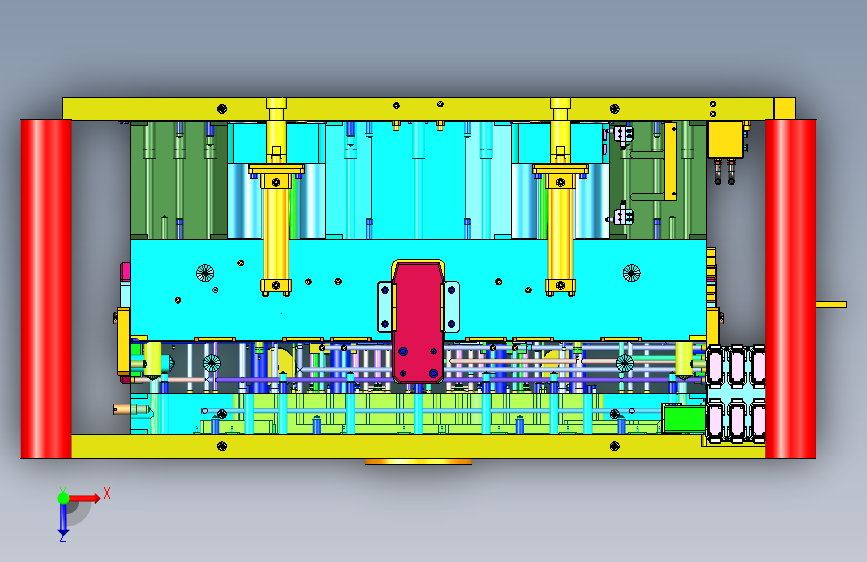Click the green Y axis dot on triad
867x562 pixels.
pyautogui.click(x=63, y=498)
